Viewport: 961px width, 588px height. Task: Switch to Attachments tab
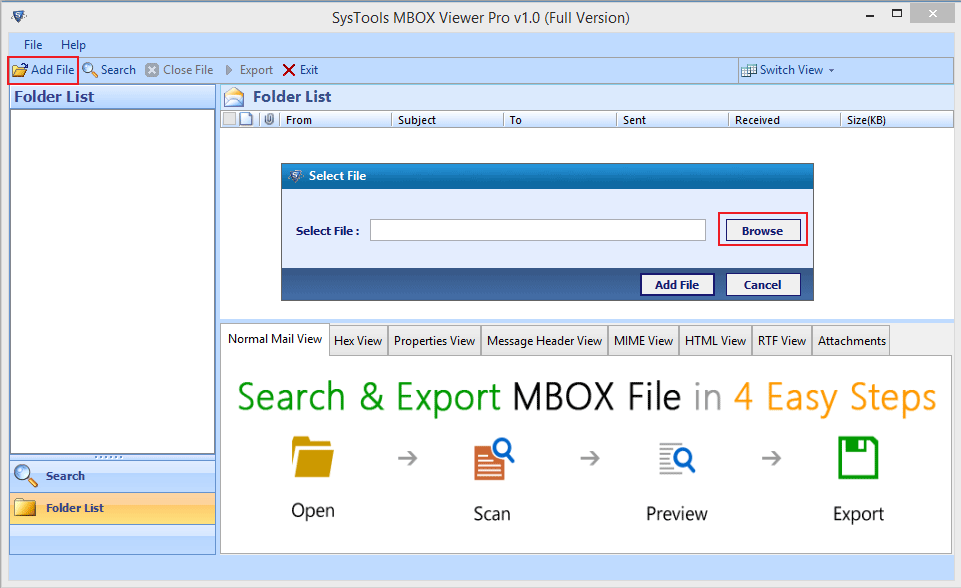point(852,341)
